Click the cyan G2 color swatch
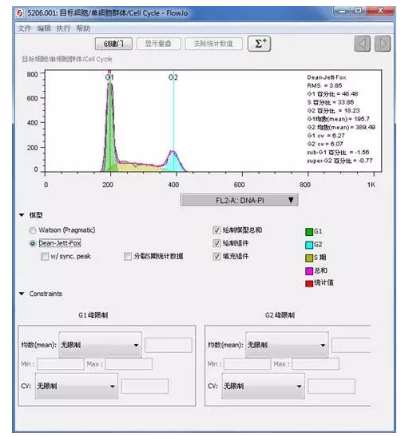 309,245
